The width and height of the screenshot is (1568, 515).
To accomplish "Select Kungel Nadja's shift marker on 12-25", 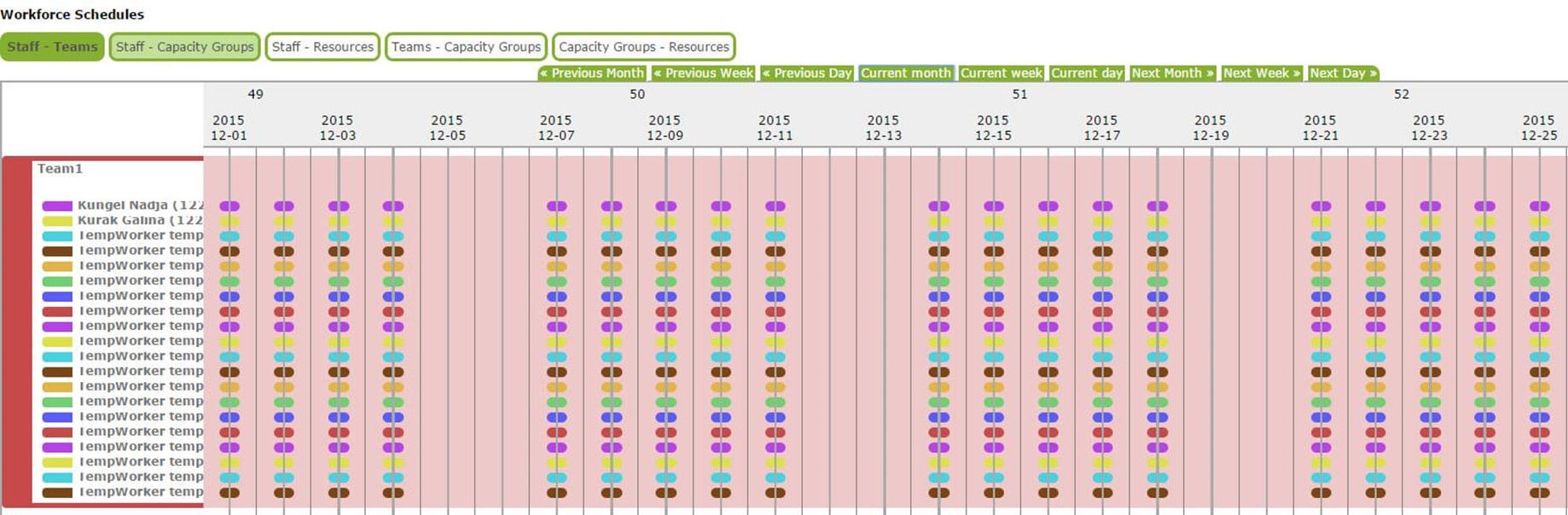I will (1540, 206).
